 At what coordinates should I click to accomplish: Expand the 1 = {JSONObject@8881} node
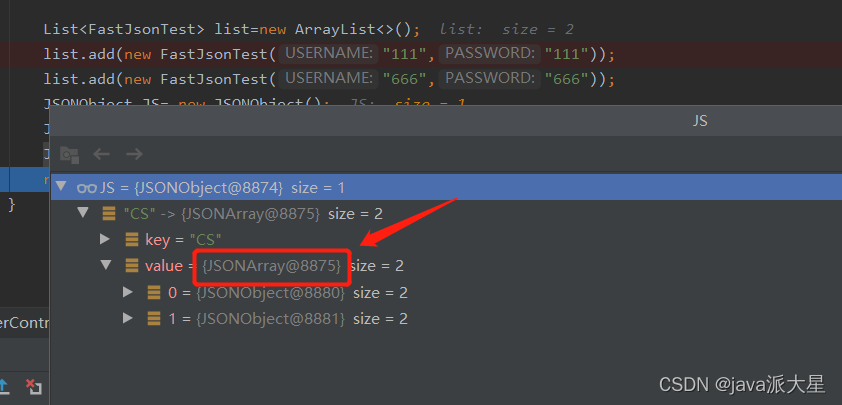(128, 318)
